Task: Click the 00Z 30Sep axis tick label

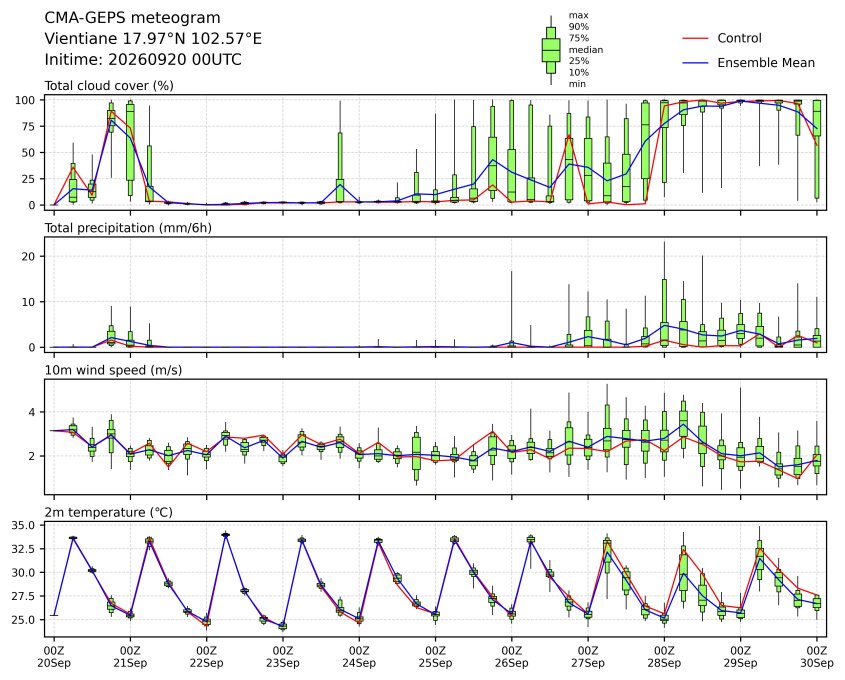Action: pos(817,656)
